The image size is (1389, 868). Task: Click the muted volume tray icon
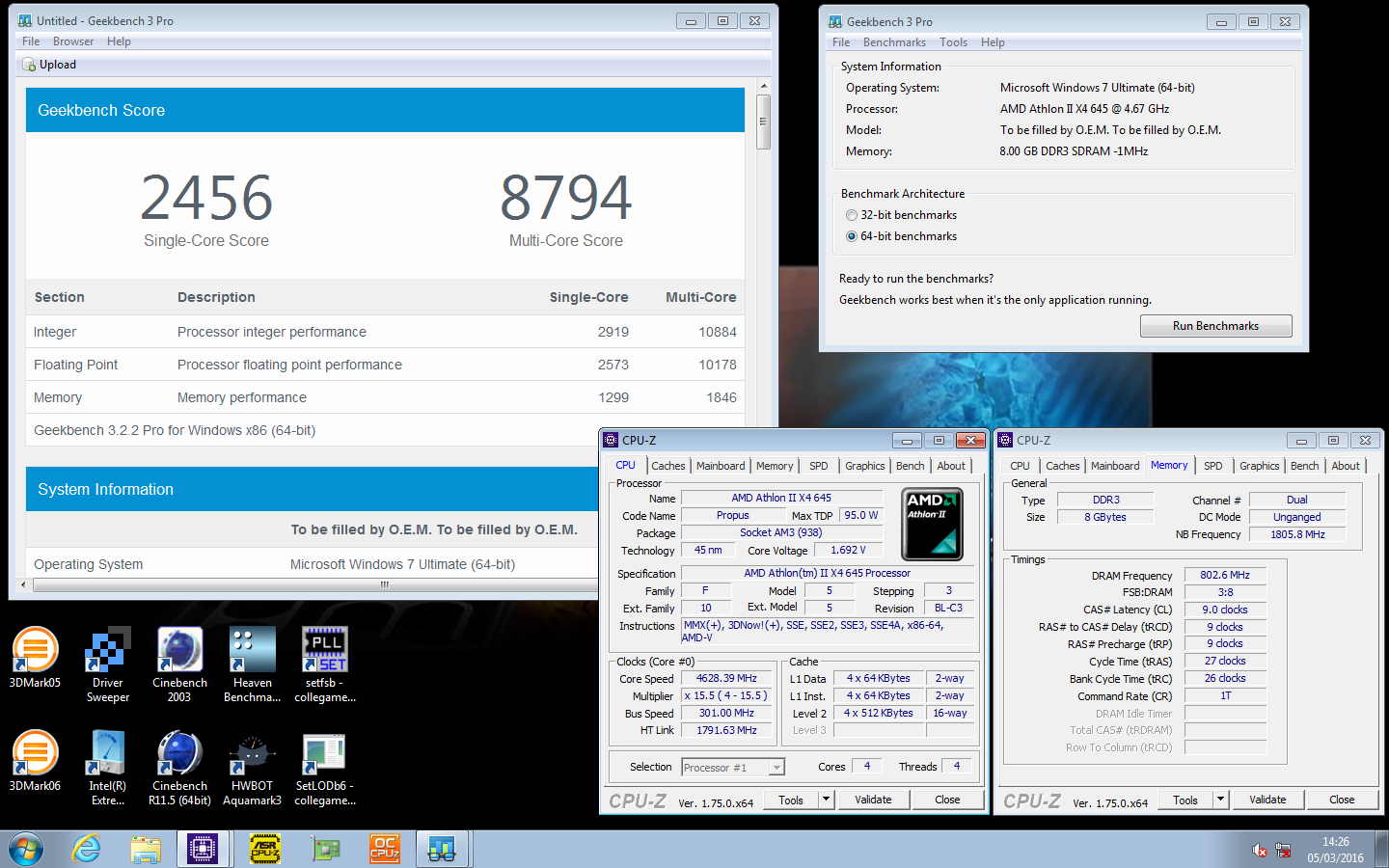click(1260, 850)
